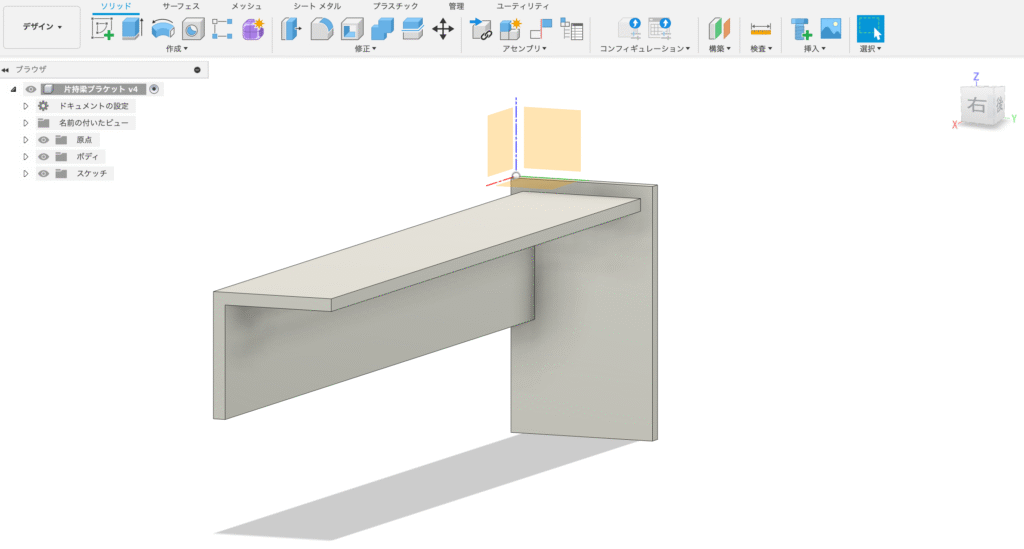Open the 作成 menu dropdown

176,48
